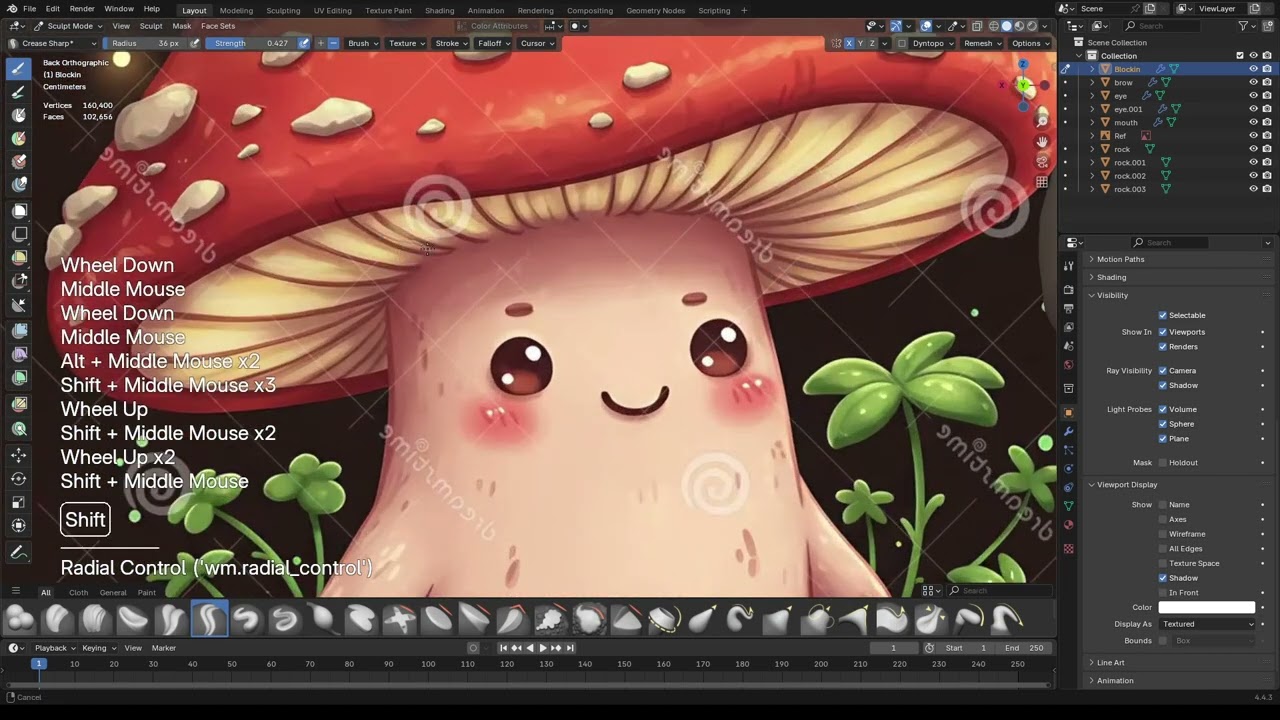1280x720 pixels.
Task: Switch to the Sculpting workspace tab
Action: [x=283, y=10]
